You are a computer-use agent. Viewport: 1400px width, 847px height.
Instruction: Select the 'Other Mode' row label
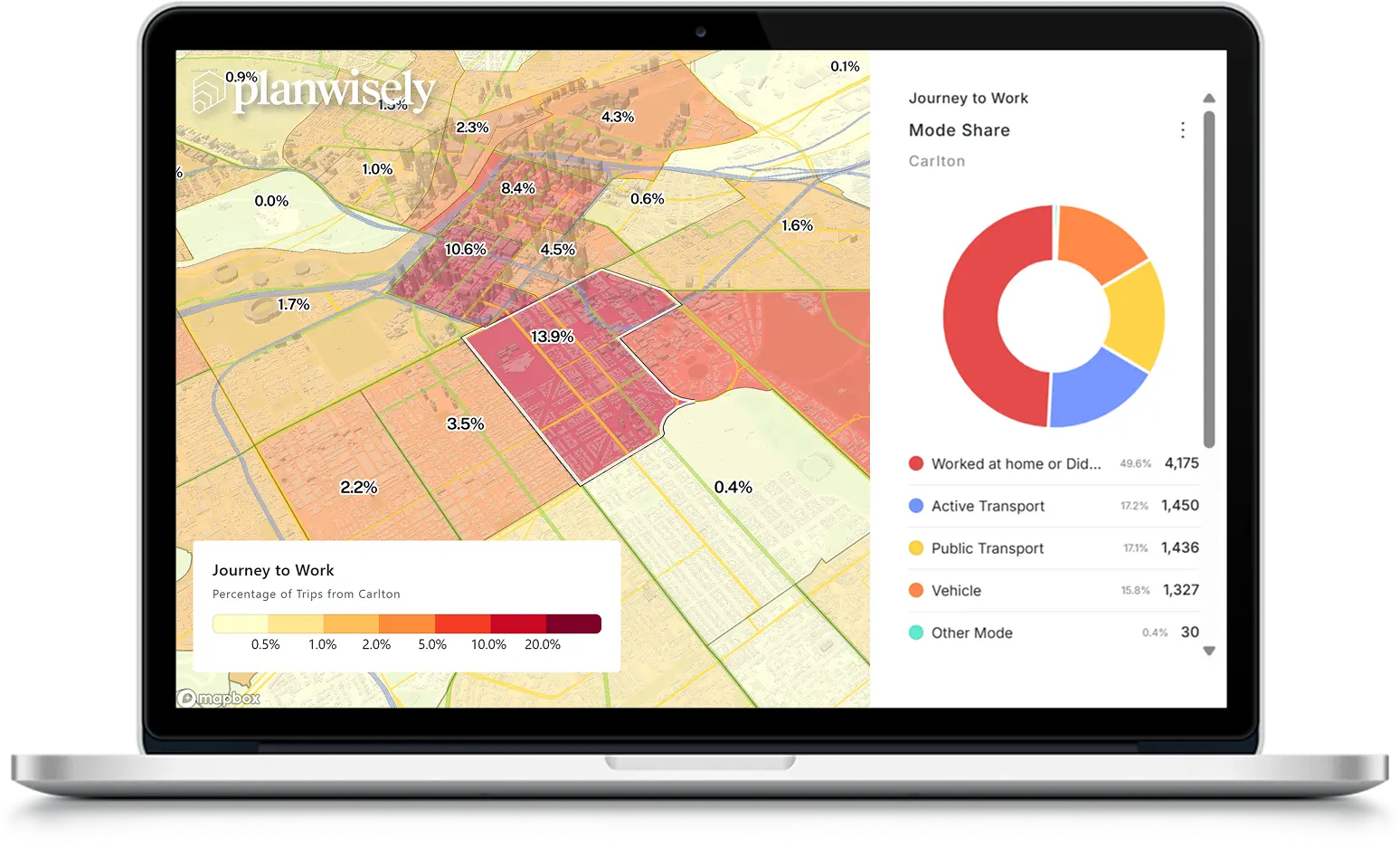972,633
